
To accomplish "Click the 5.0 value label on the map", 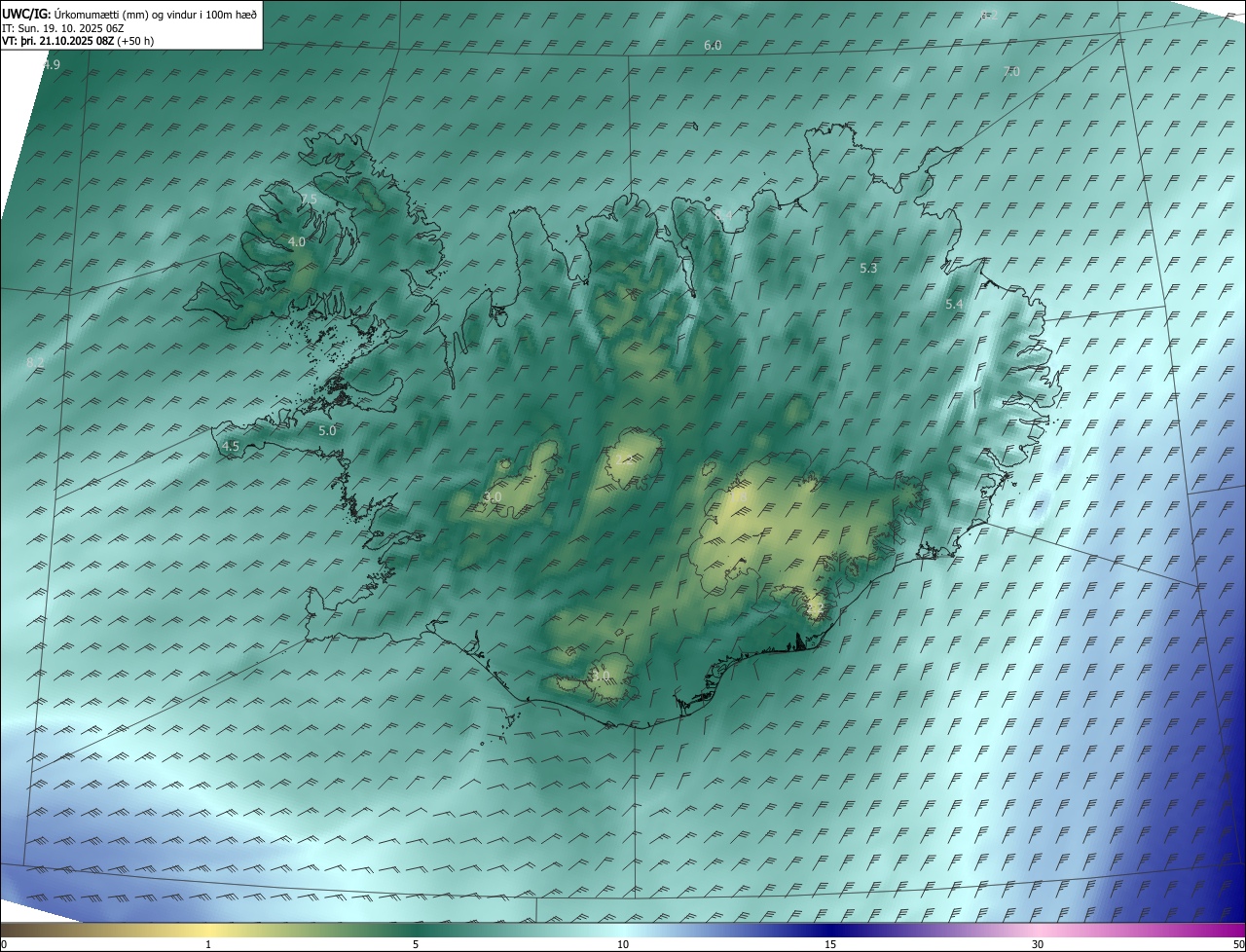I will click(327, 430).
